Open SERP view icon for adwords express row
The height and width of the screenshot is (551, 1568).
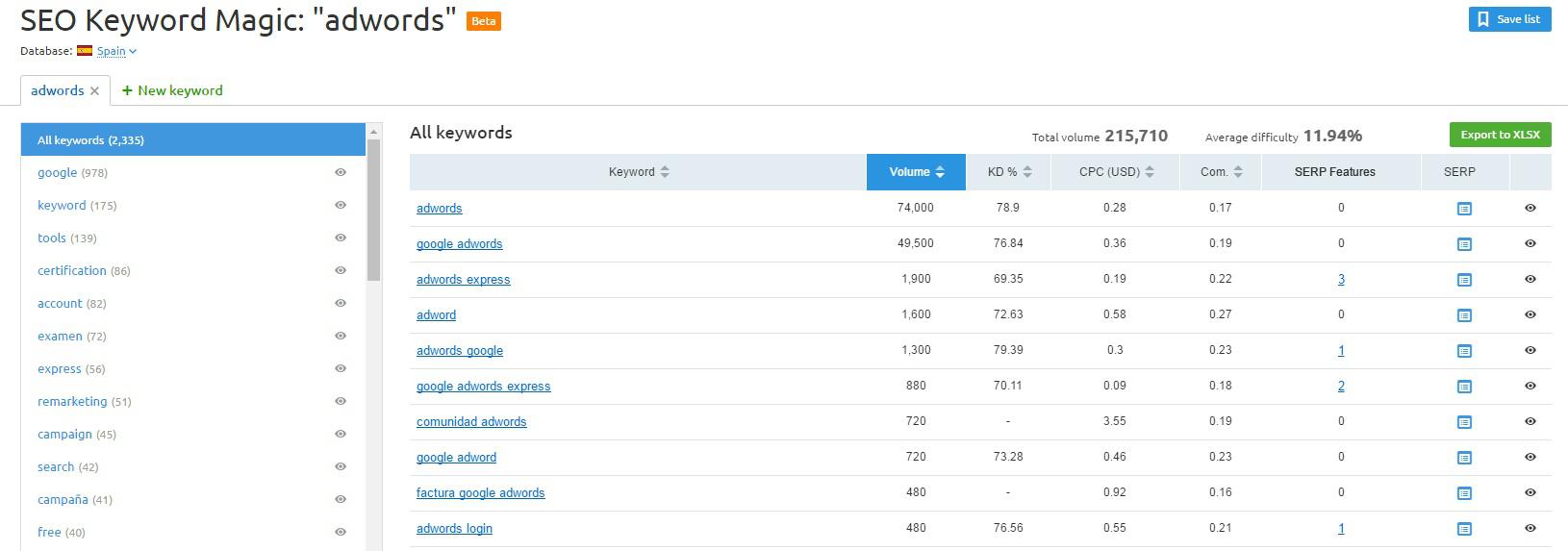pos(1464,280)
